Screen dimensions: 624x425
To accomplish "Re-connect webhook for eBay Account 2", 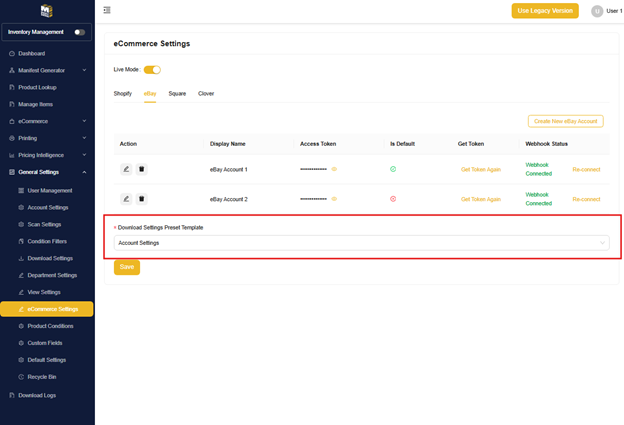I will pos(586,199).
